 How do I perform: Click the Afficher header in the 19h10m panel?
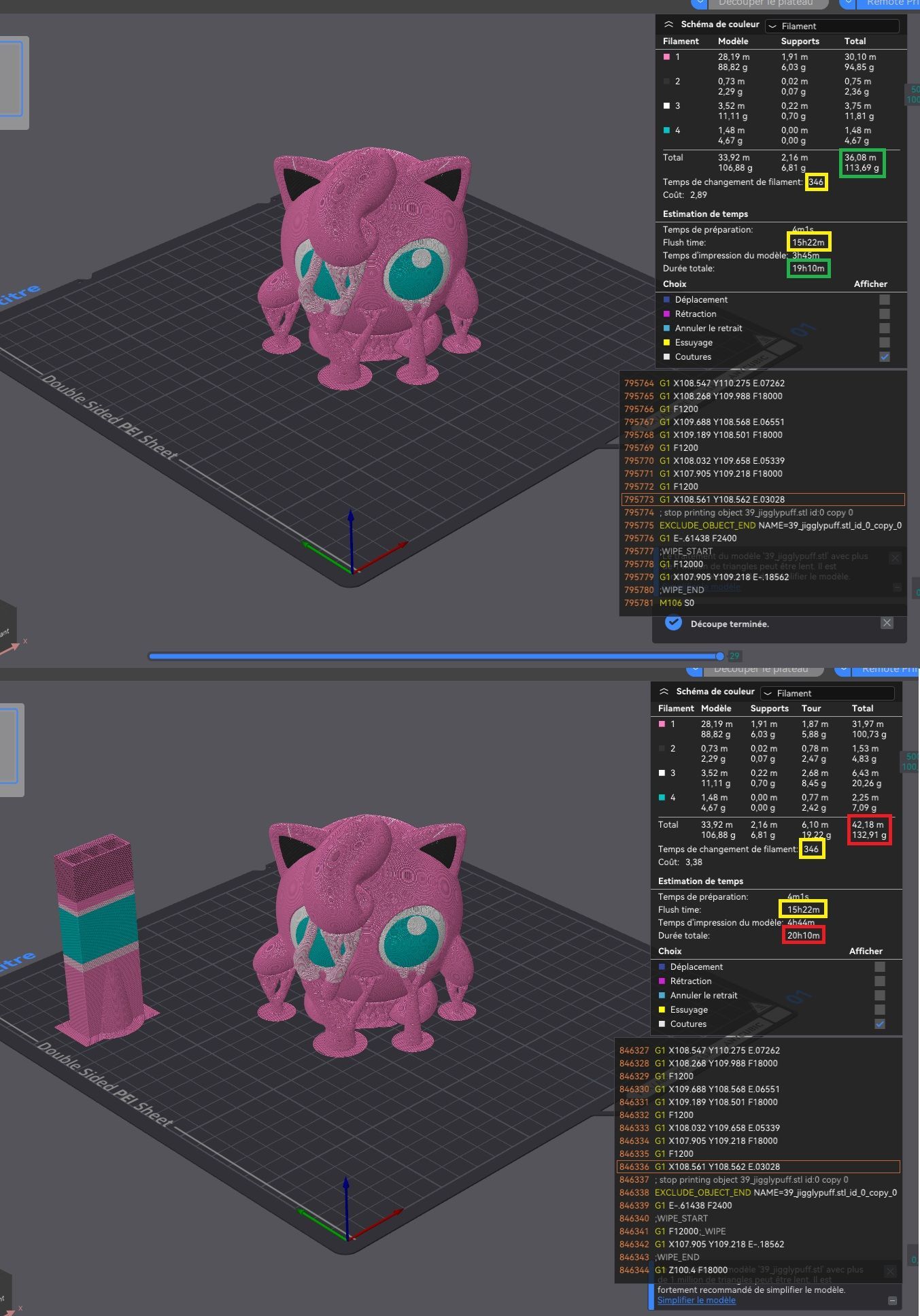[x=870, y=284]
